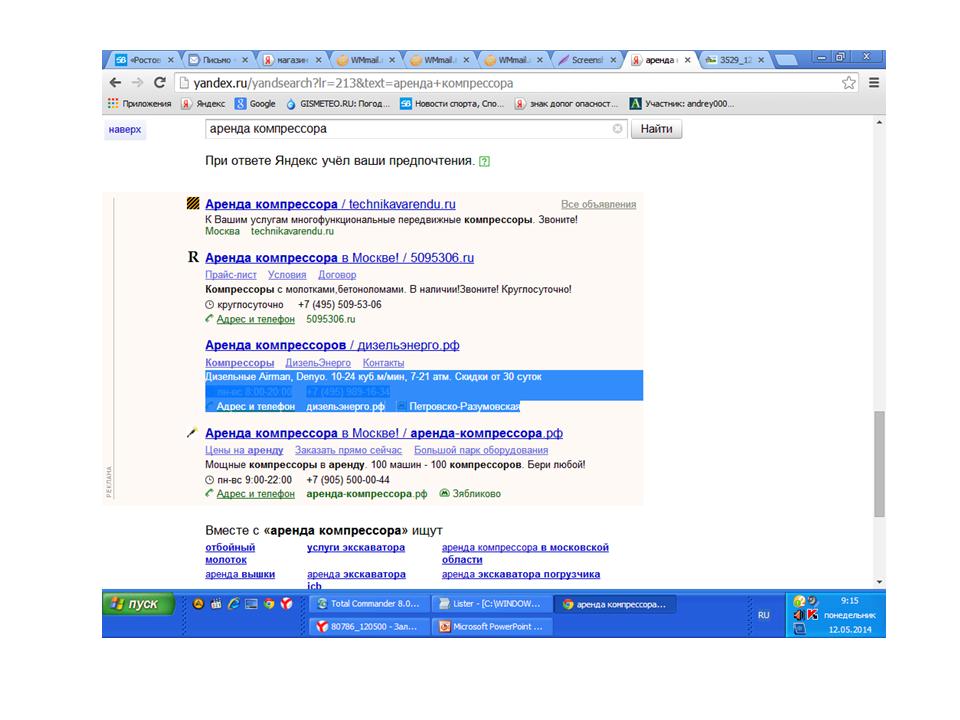Search related query аренда вышки

coord(240,574)
